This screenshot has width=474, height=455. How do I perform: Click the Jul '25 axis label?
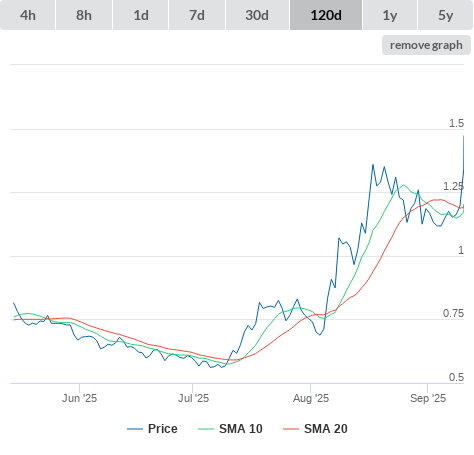(193, 398)
